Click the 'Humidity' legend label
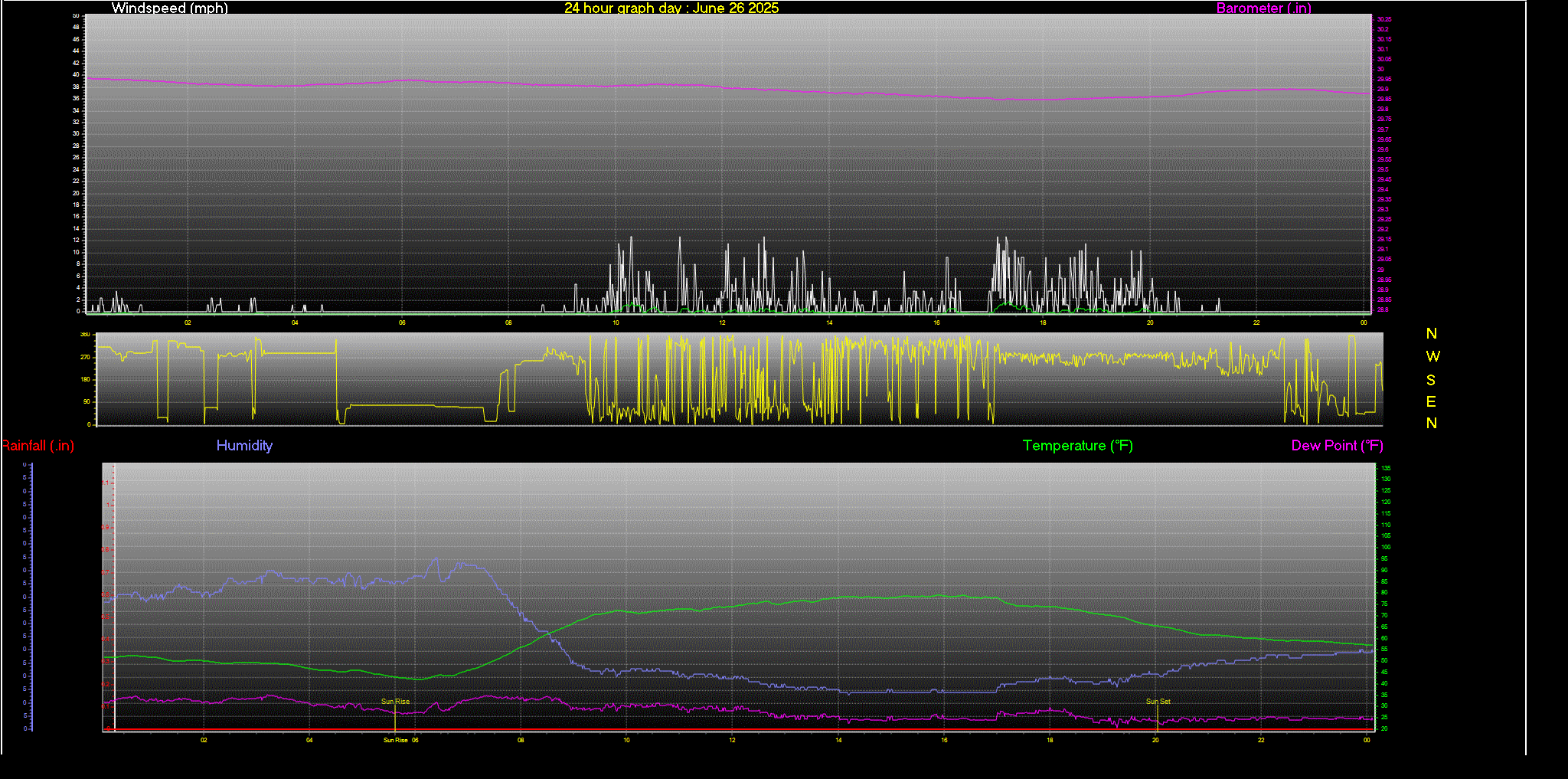1568x779 pixels. [244, 445]
